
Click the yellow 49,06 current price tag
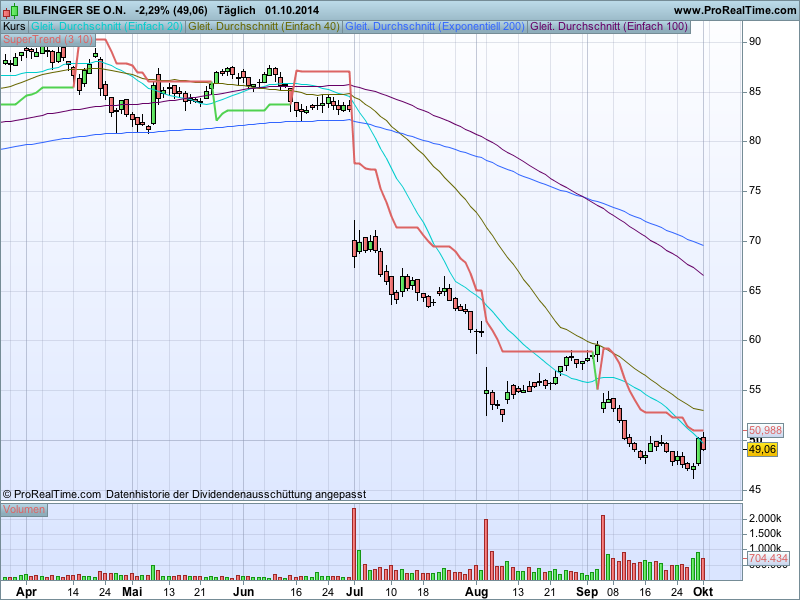(762, 450)
